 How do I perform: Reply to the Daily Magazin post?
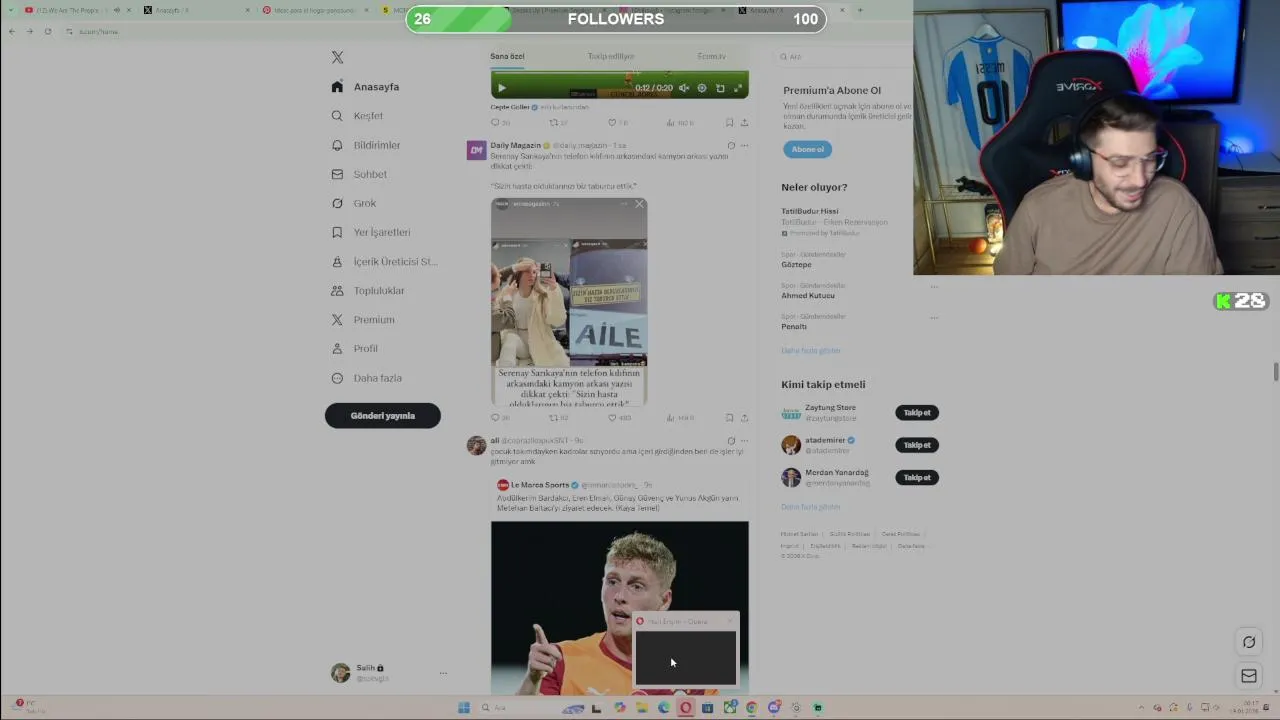(499, 418)
